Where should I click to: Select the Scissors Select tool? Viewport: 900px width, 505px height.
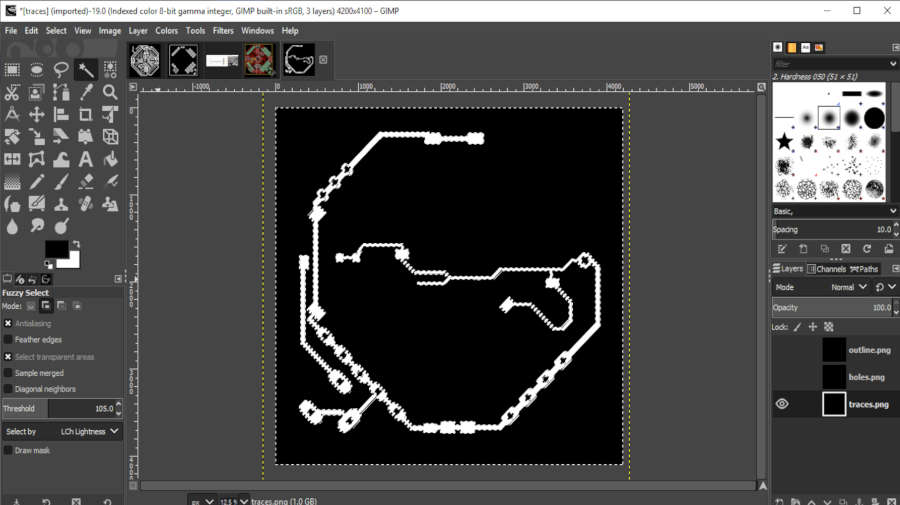coord(12,92)
